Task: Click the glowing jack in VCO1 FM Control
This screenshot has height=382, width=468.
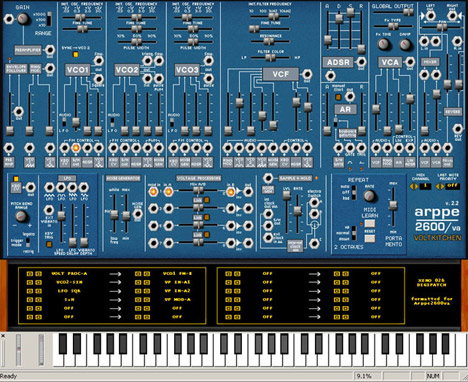Action: coord(76,148)
